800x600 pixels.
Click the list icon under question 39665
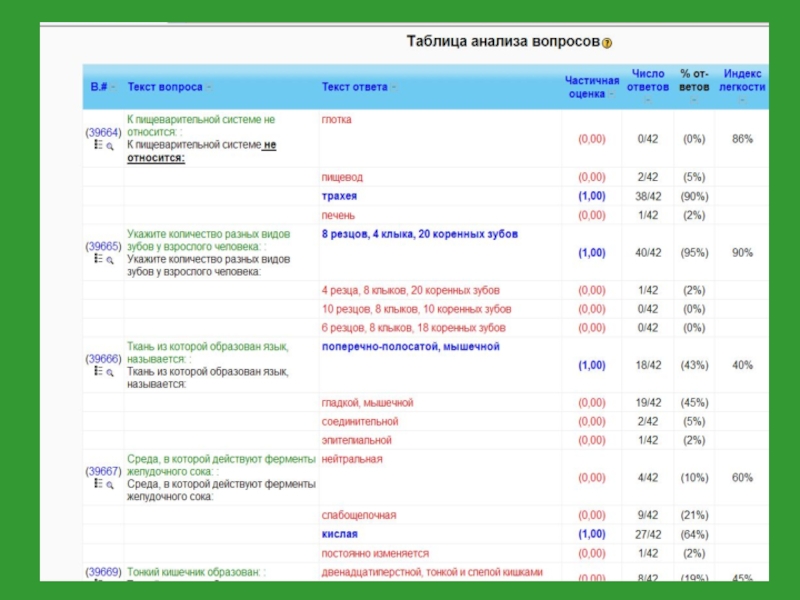98,259
